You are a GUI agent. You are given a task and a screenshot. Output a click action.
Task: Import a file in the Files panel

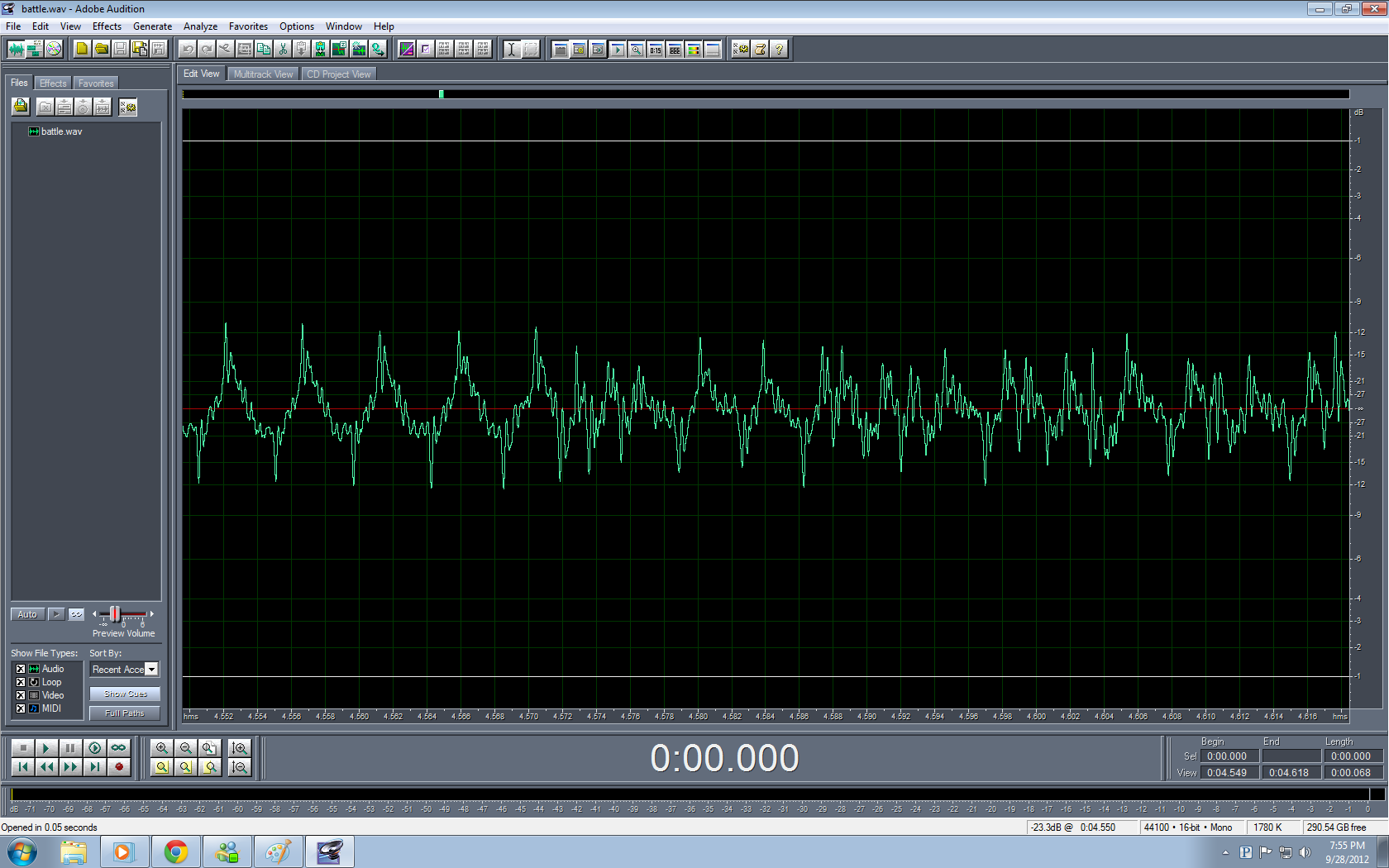coord(21,107)
